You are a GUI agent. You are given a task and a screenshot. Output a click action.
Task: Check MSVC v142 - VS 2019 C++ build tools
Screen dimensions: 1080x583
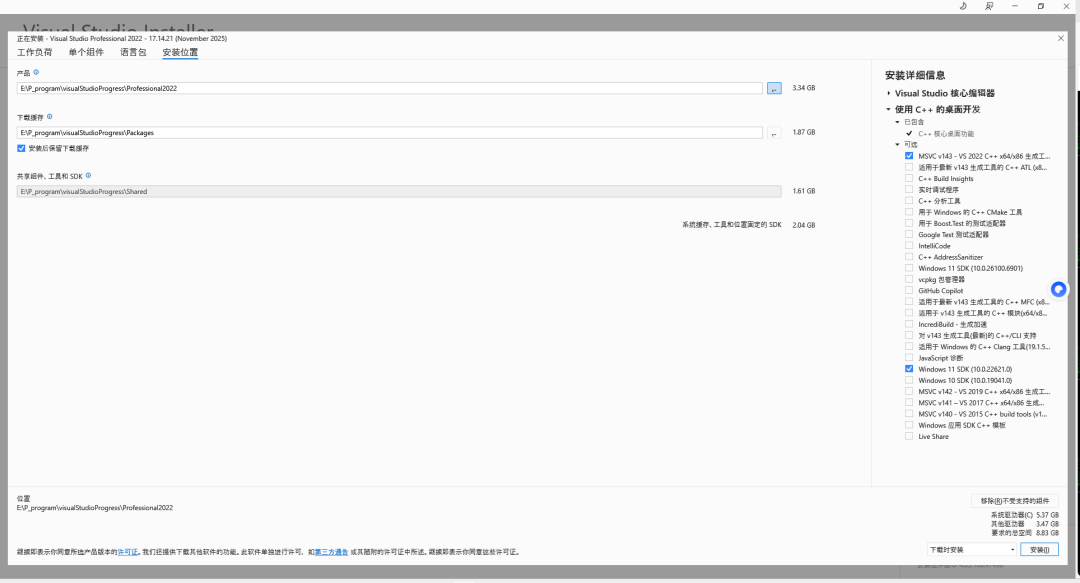point(909,391)
